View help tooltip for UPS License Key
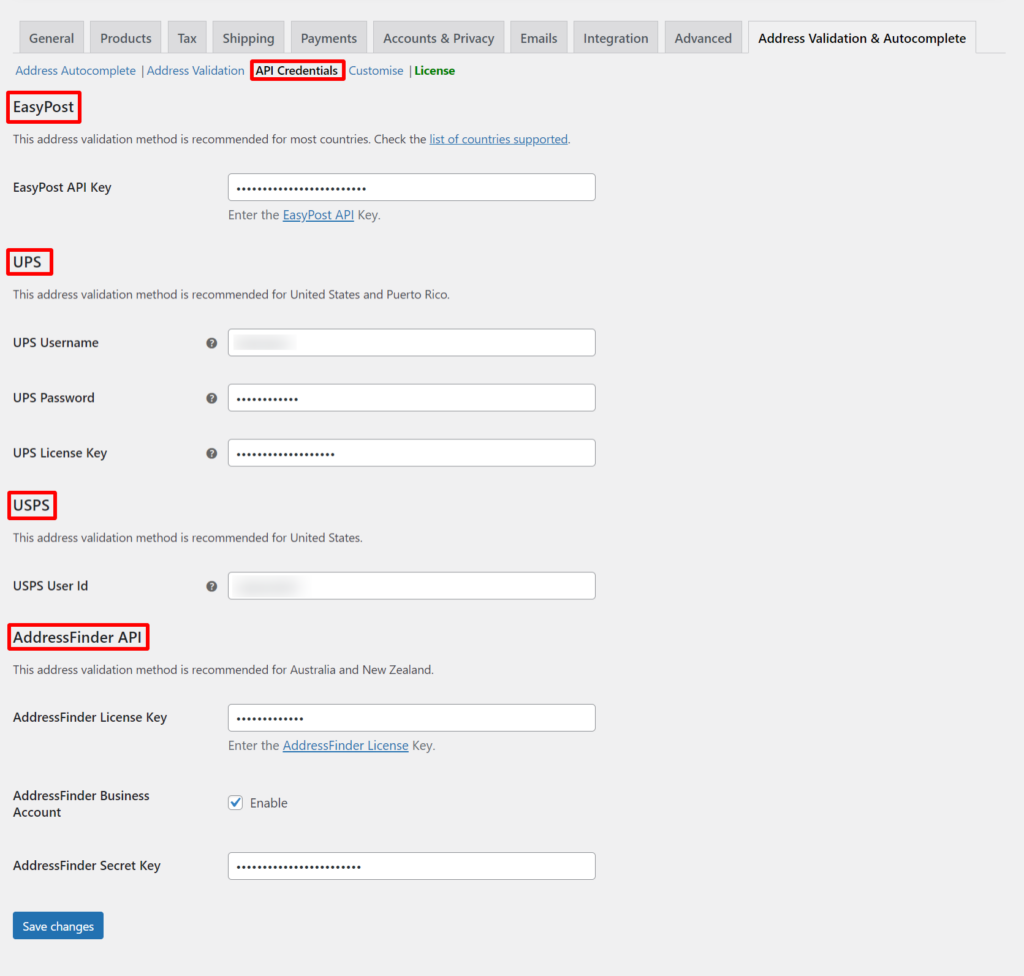The height and width of the screenshot is (976, 1024). click(x=212, y=452)
